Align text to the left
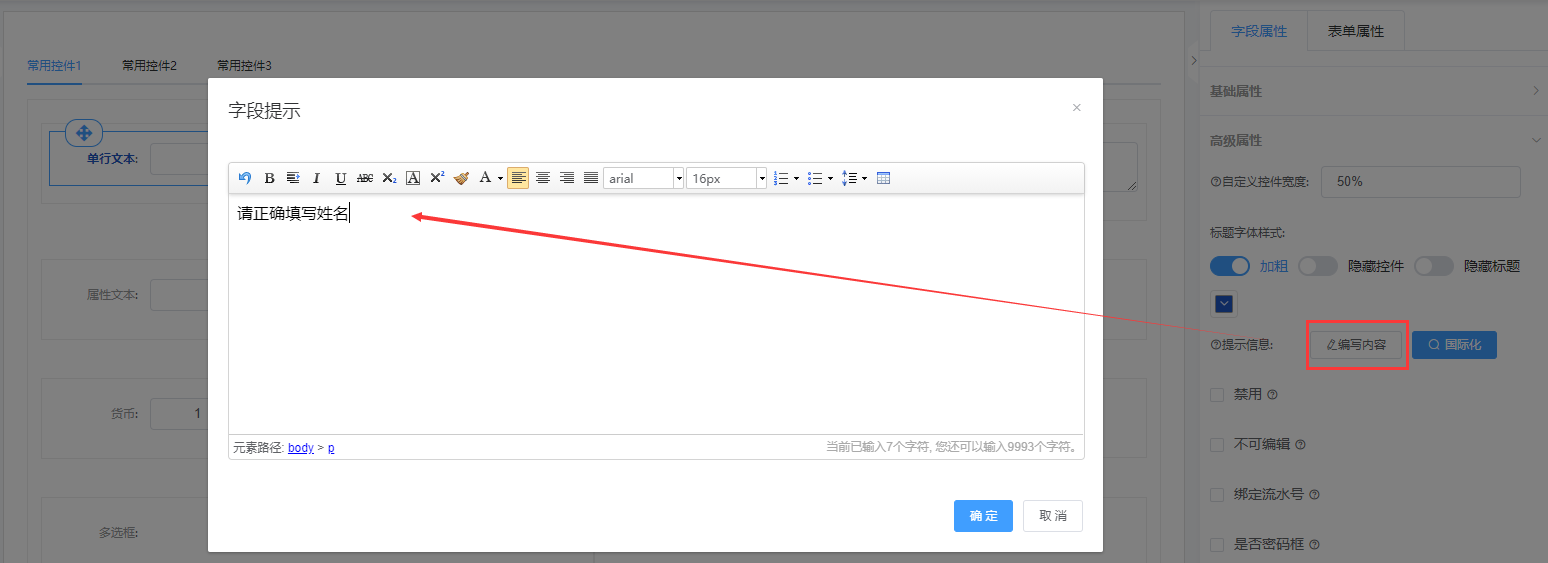This screenshot has height=563, width=1548. point(518,178)
